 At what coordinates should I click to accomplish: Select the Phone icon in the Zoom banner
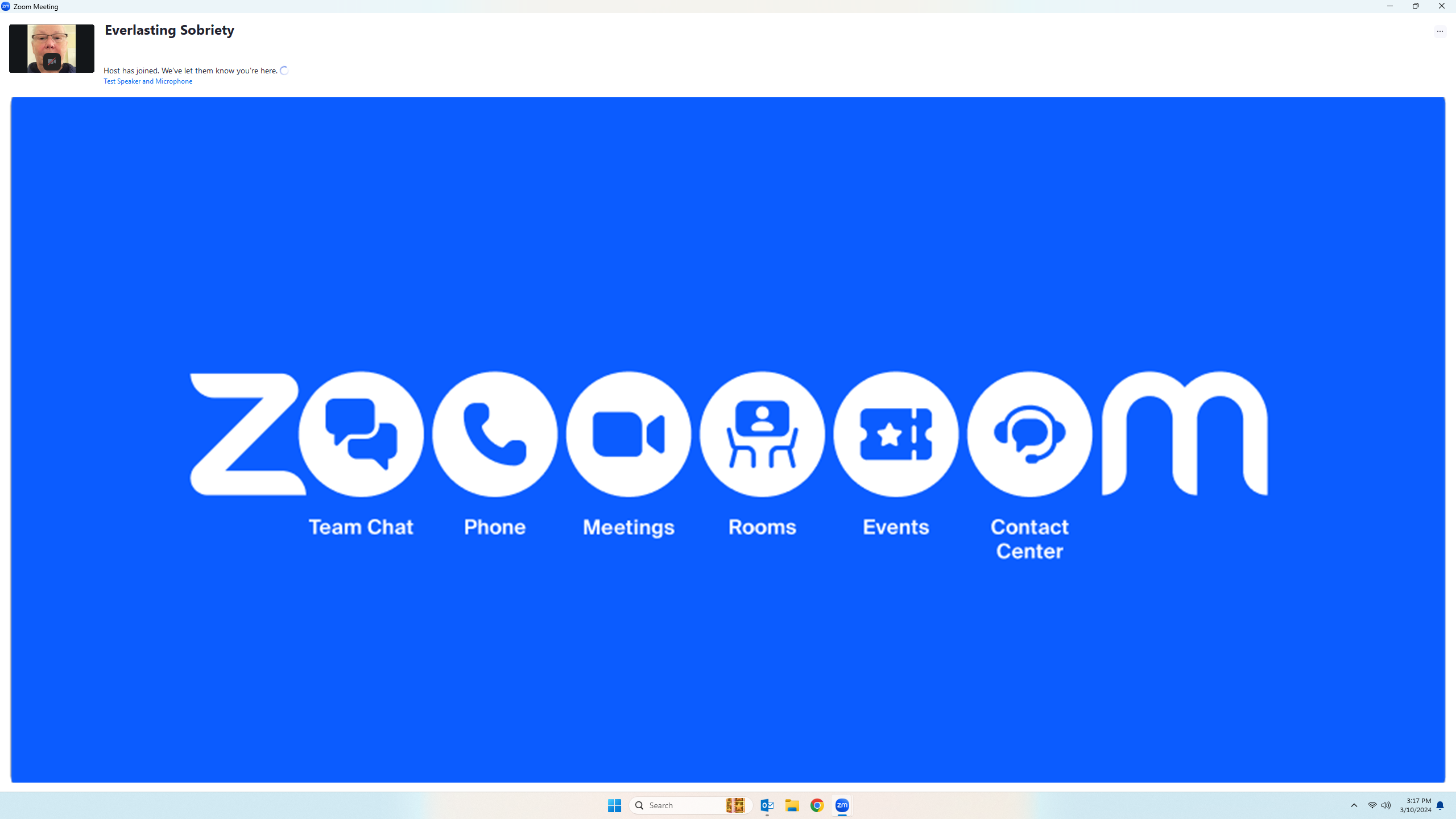click(x=494, y=433)
